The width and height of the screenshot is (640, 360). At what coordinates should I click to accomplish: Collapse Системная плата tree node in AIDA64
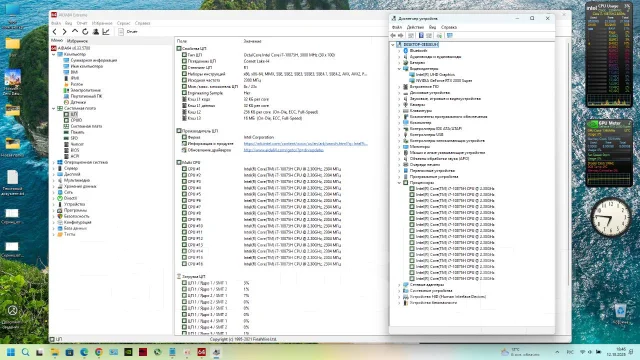click(x=53, y=108)
